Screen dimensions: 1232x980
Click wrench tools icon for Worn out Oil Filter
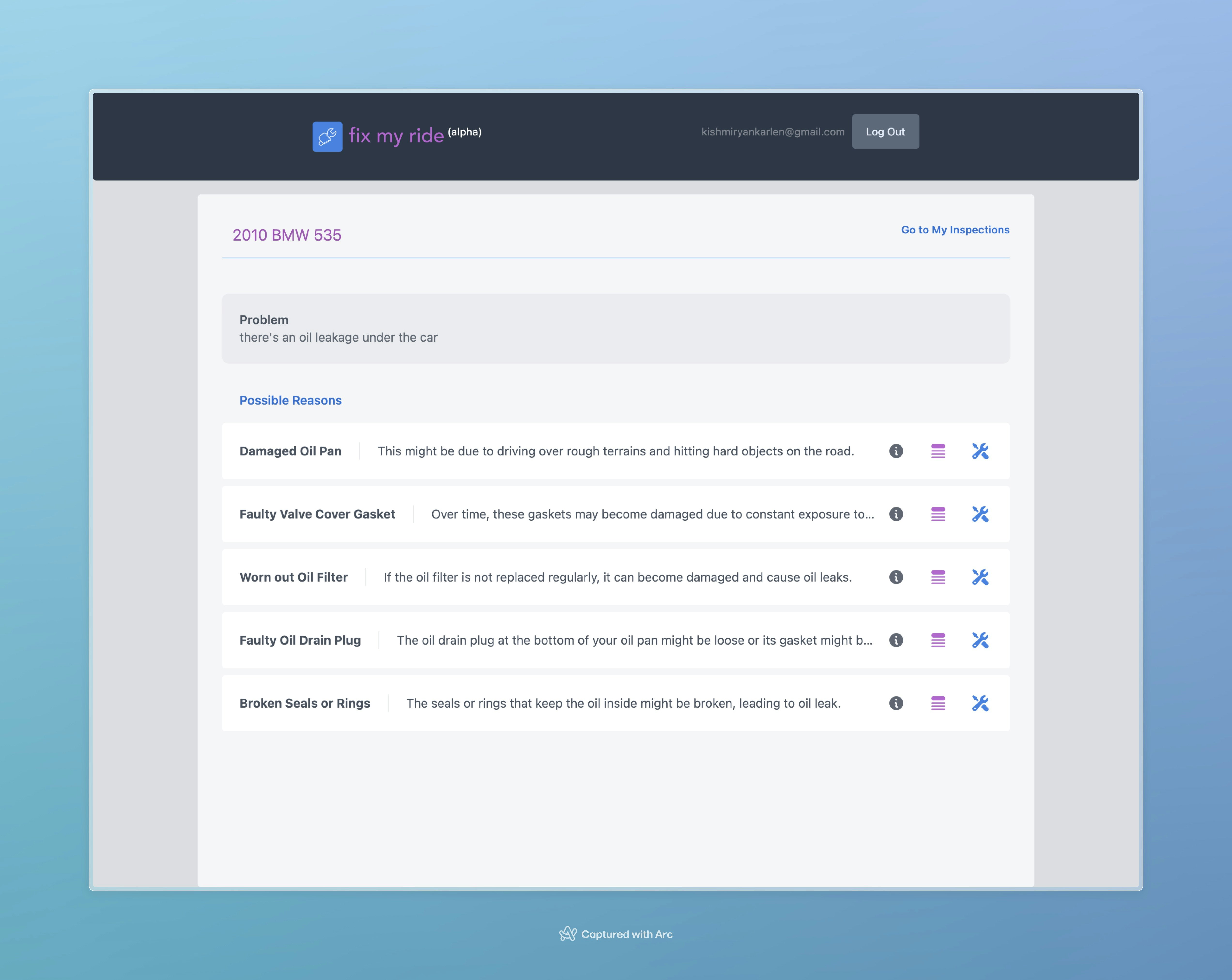click(980, 577)
